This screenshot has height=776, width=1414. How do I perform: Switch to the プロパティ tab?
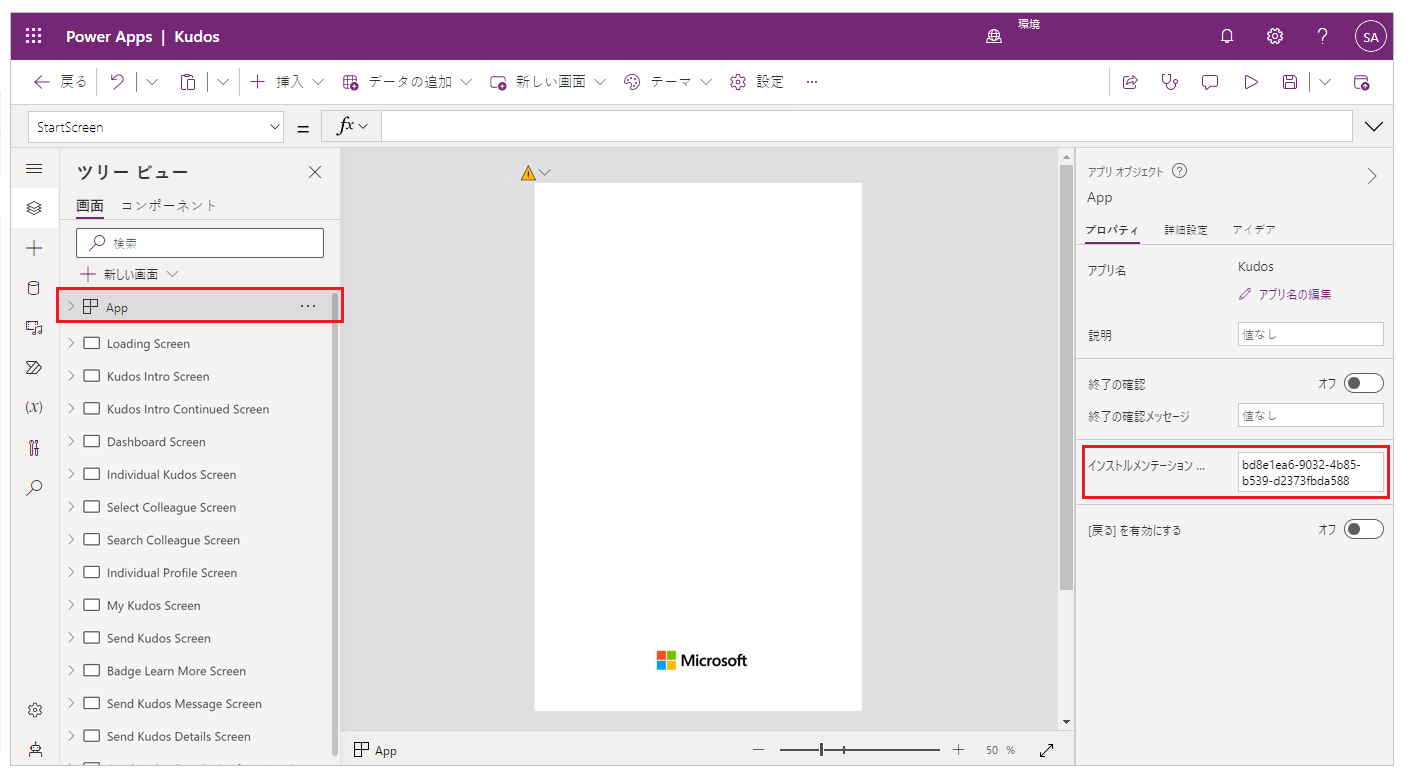click(x=1112, y=230)
